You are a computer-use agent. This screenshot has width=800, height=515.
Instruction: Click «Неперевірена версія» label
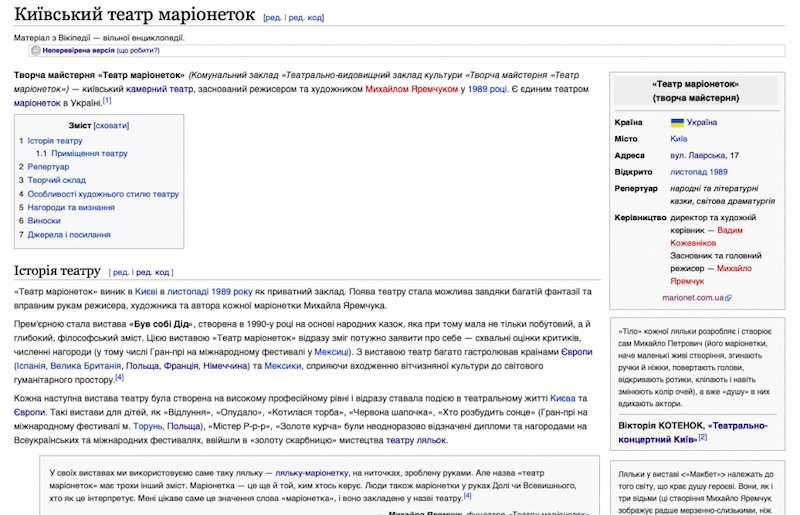click(x=78, y=51)
